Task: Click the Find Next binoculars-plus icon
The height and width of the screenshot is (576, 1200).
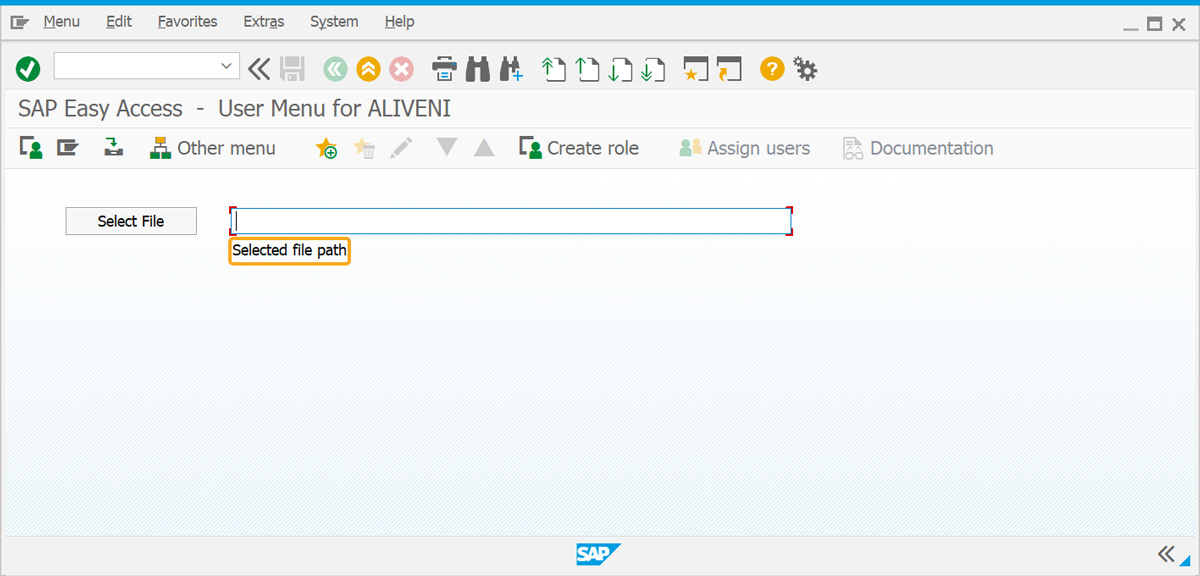Action: (511, 69)
